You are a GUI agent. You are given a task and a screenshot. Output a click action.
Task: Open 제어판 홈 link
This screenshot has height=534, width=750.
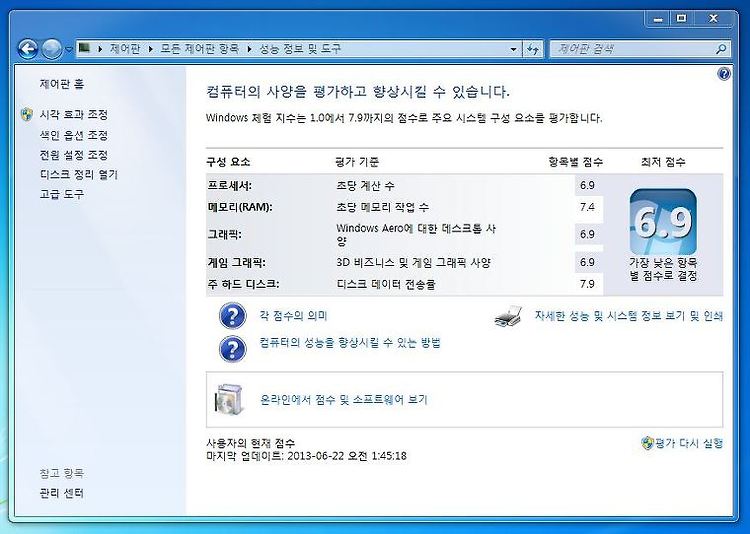point(62,84)
